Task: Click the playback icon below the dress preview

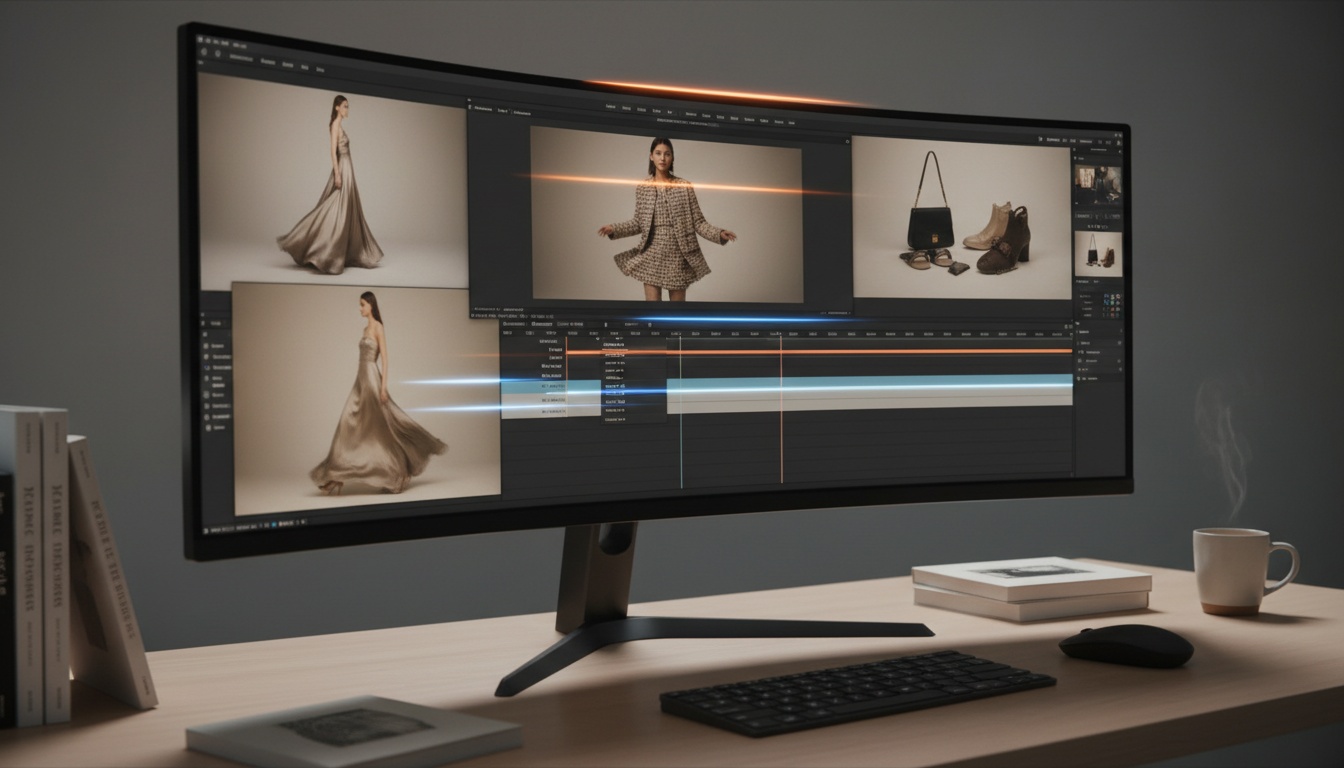Action: (x=273, y=524)
